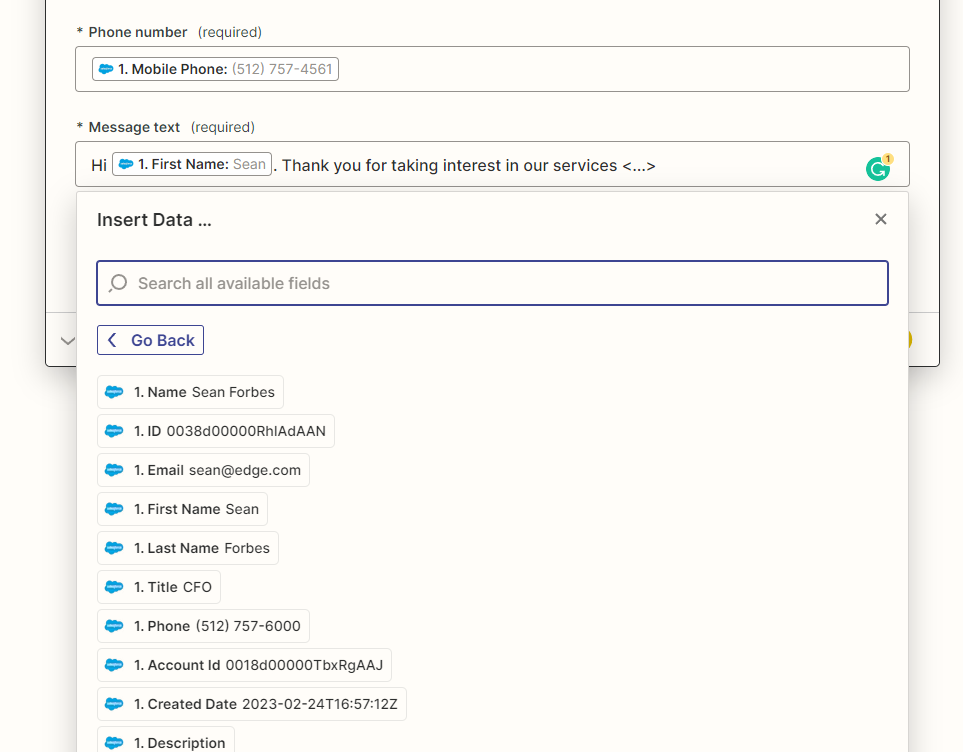Image resolution: width=963 pixels, height=752 pixels.
Task: Click the '1. ID' field entry
Action: tap(215, 430)
